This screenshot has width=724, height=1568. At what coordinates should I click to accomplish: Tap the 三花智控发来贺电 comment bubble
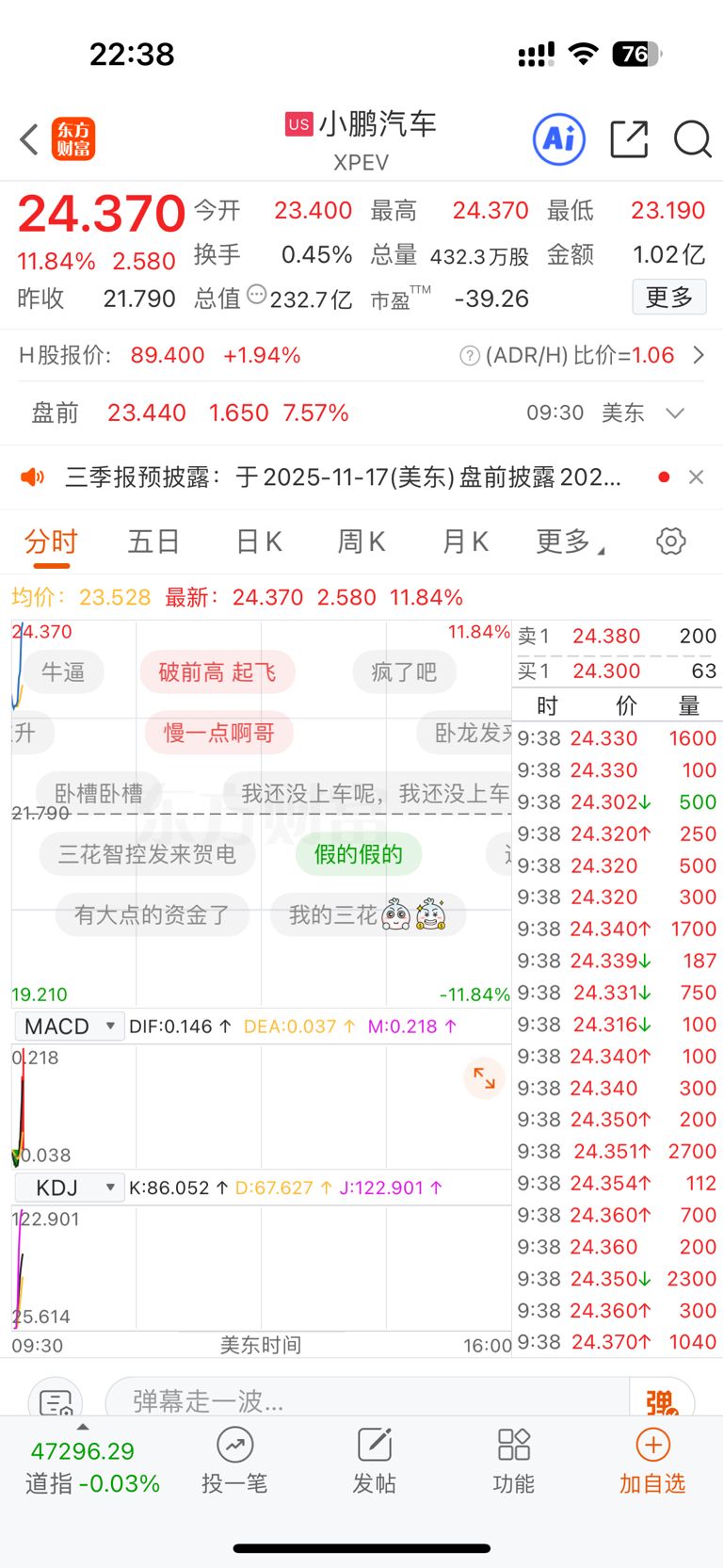(x=147, y=854)
